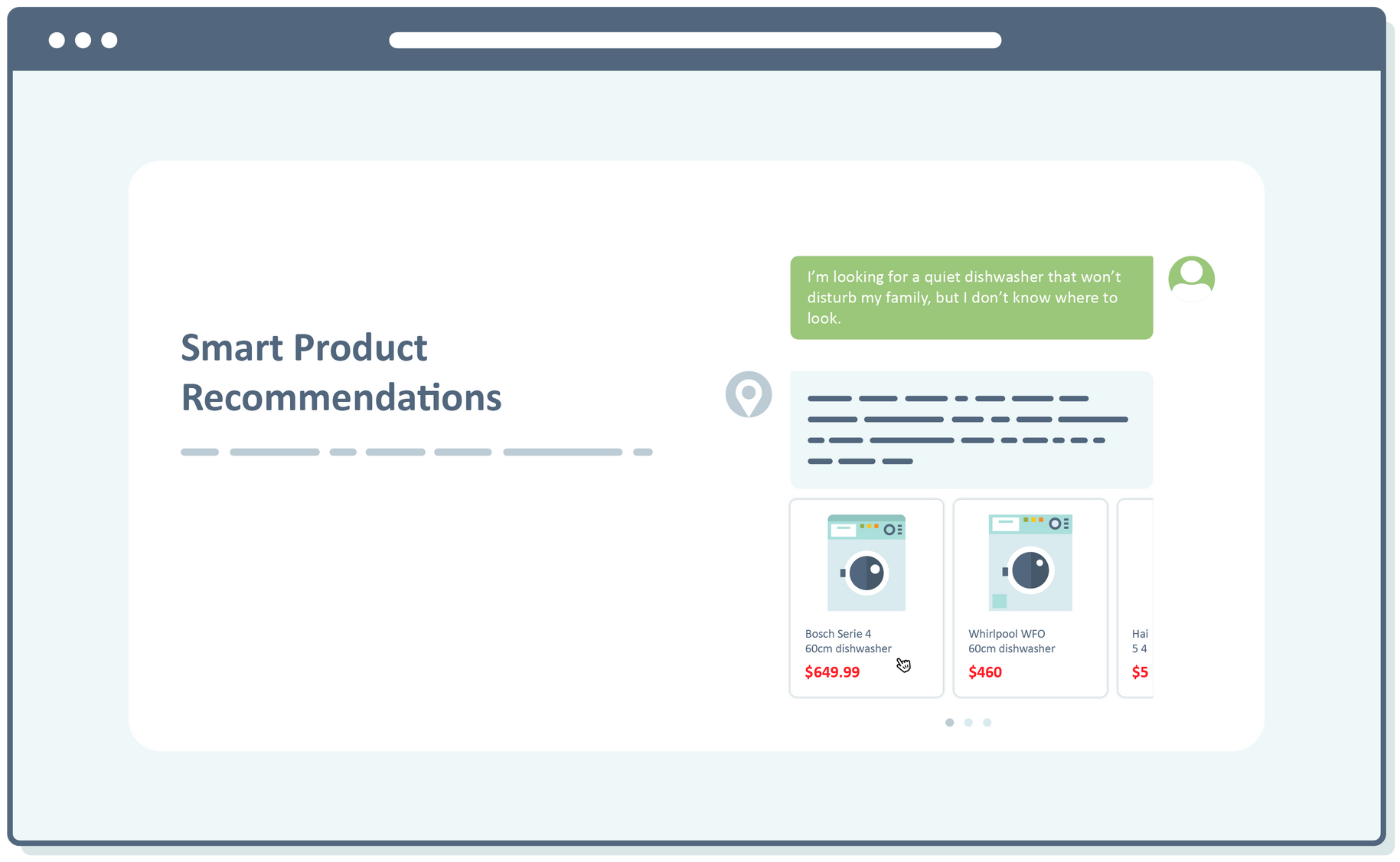Click the Bosch dishwasher product image
The height and width of the screenshot is (862, 1400).
866,563
